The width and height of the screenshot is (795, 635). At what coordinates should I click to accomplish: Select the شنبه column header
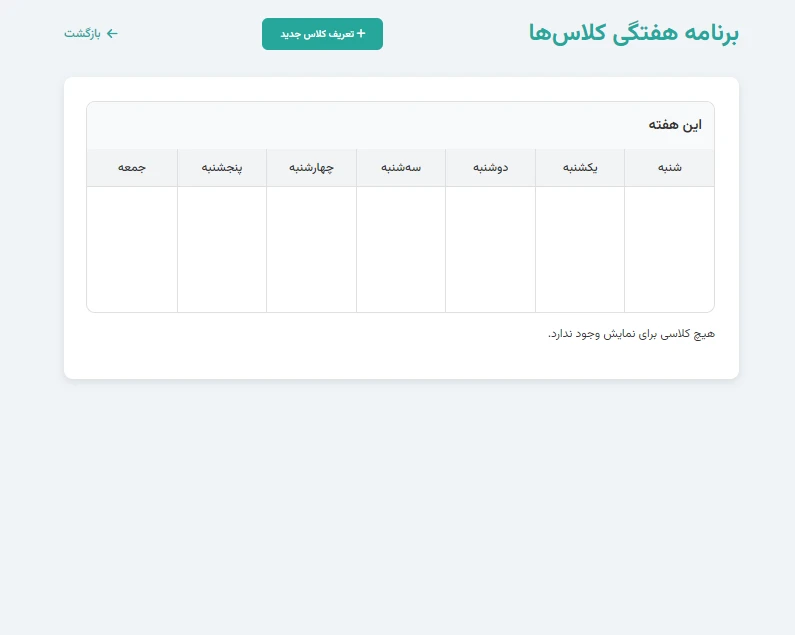pos(669,168)
